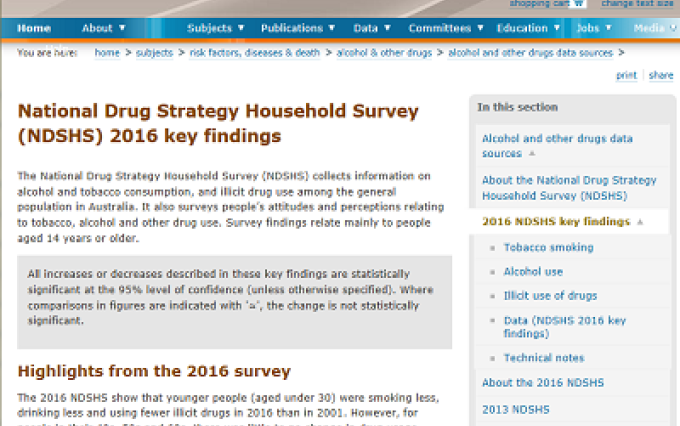Viewport: 680px width, 426px height.
Task: Expand the Subjects navigation menu
Action: coord(216,28)
